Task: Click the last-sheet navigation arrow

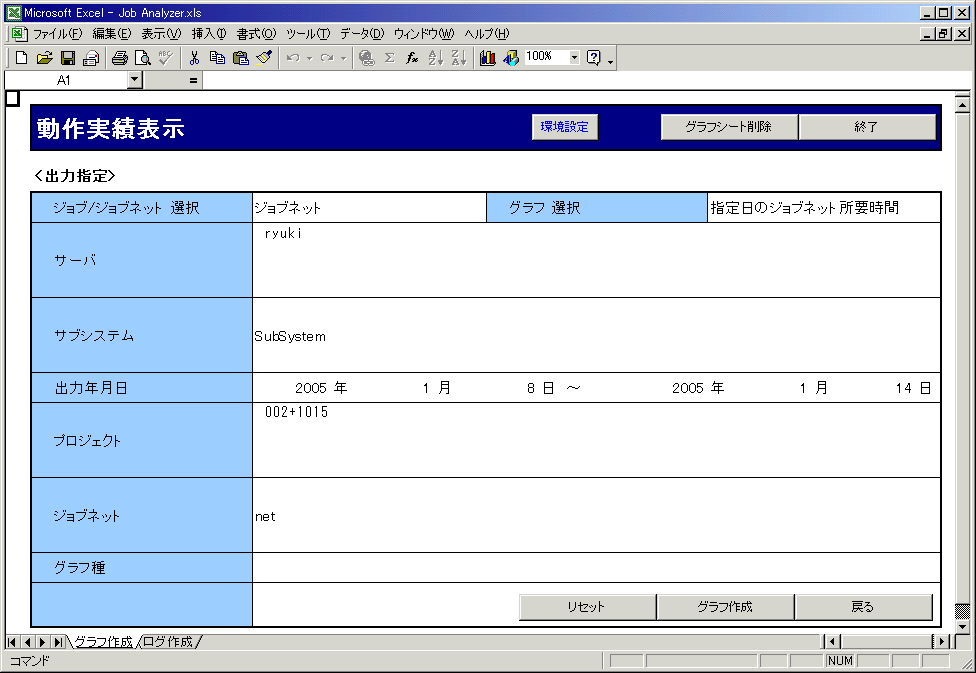Action: [x=57, y=641]
